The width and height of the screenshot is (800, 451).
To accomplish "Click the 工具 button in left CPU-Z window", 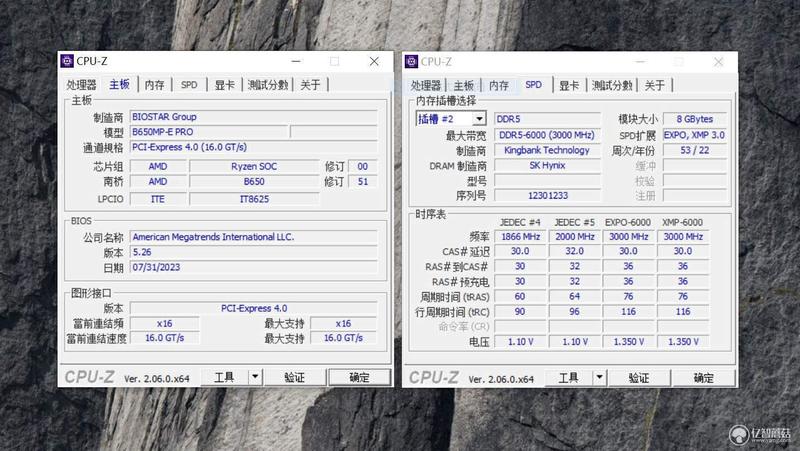I will tap(224, 377).
